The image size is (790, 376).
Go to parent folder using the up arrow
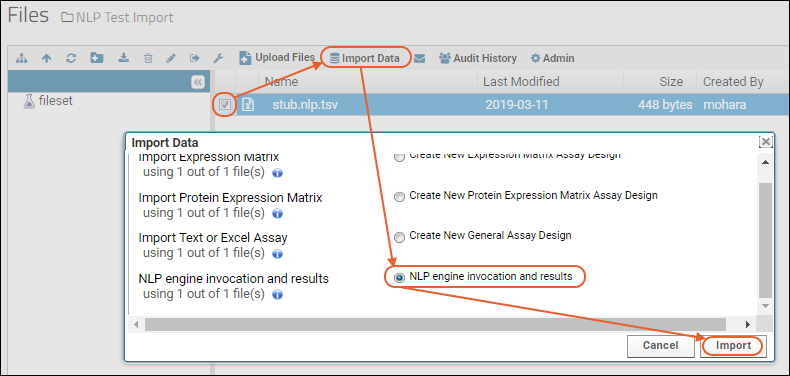coord(46,58)
